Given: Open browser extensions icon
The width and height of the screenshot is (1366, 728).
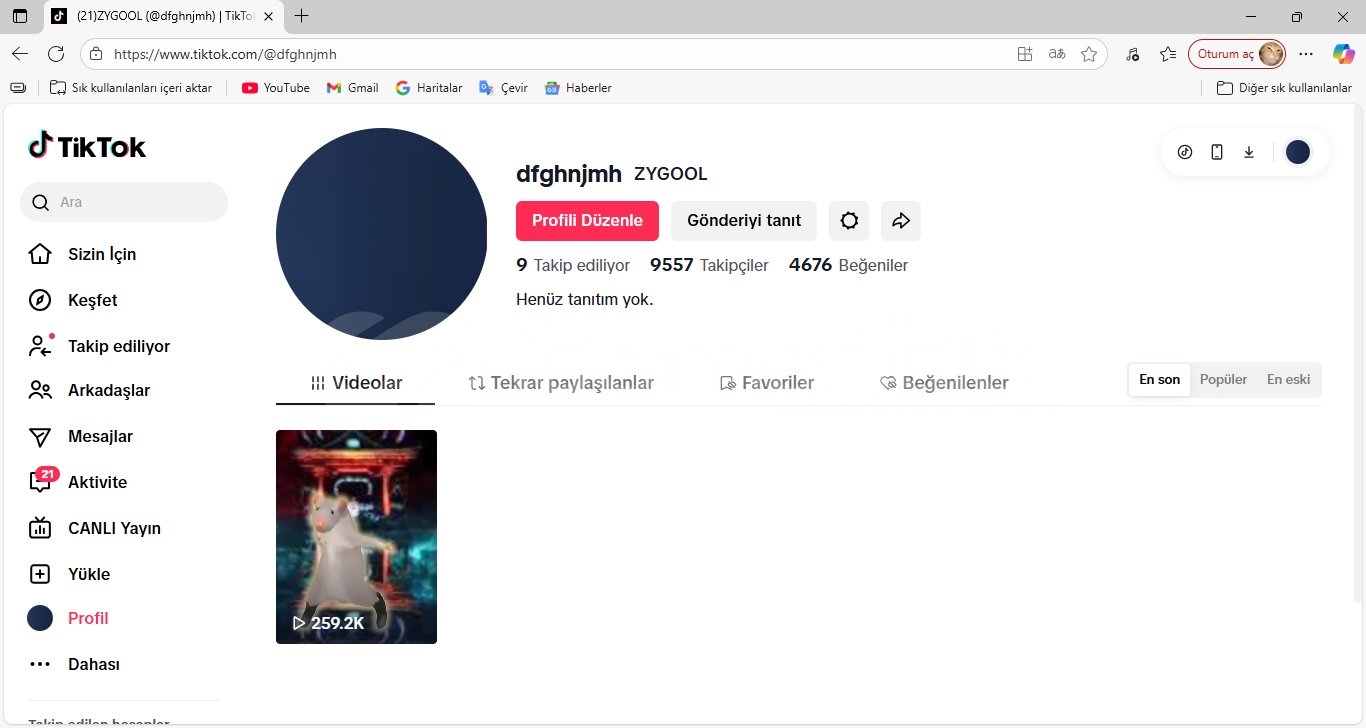Looking at the screenshot, I should click(x=1132, y=54).
